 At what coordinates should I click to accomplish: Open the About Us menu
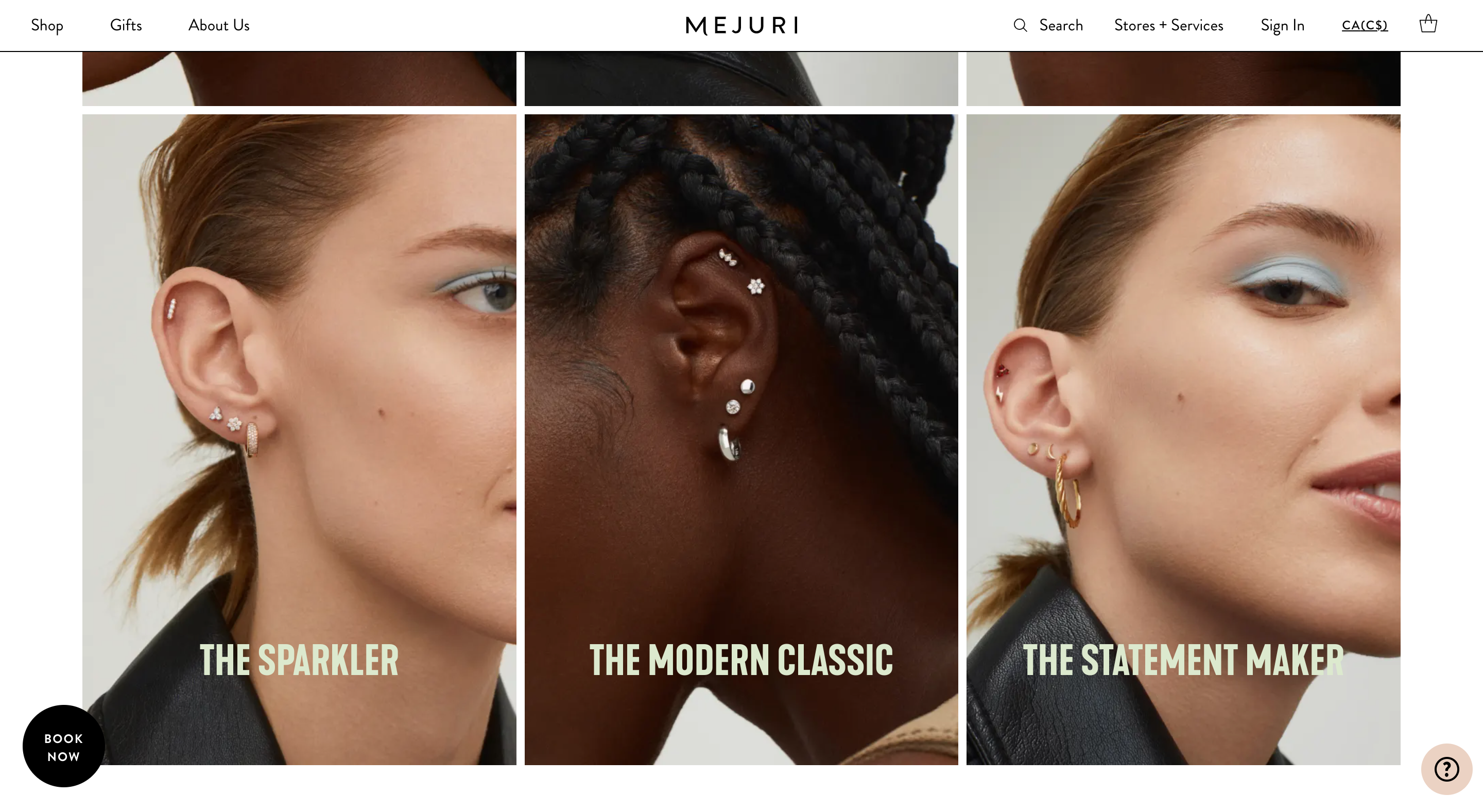[x=219, y=25]
